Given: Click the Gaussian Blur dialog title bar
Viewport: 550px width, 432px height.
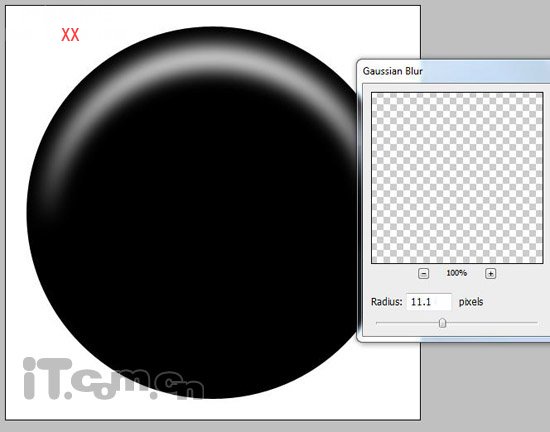Looking at the screenshot, I should click(x=455, y=71).
